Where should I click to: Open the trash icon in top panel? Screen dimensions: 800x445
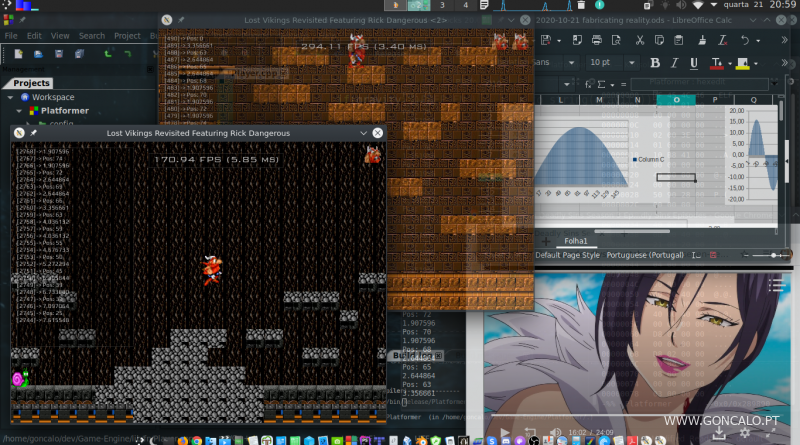pos(581,5)
